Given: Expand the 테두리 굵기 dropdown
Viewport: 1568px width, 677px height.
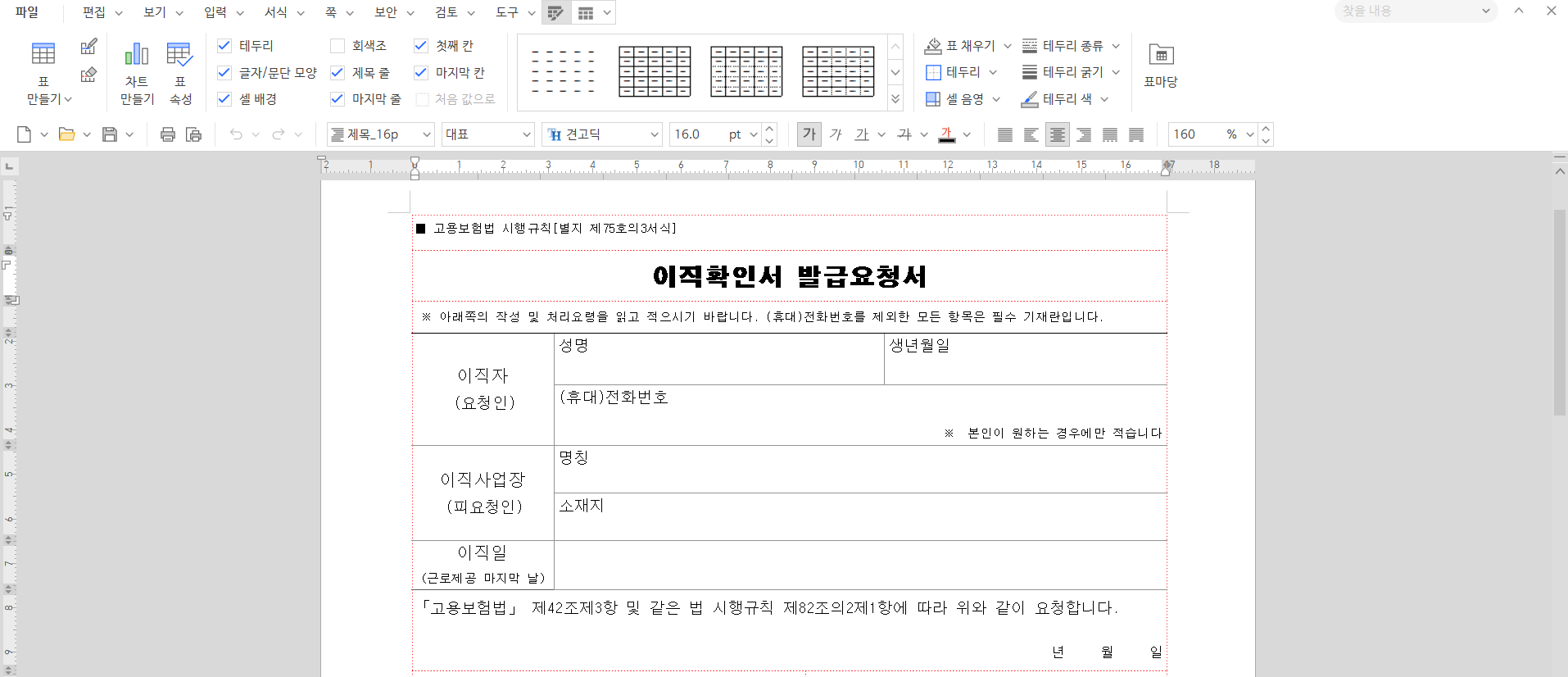Looking at the screenshot, I should coord(1116,73).
